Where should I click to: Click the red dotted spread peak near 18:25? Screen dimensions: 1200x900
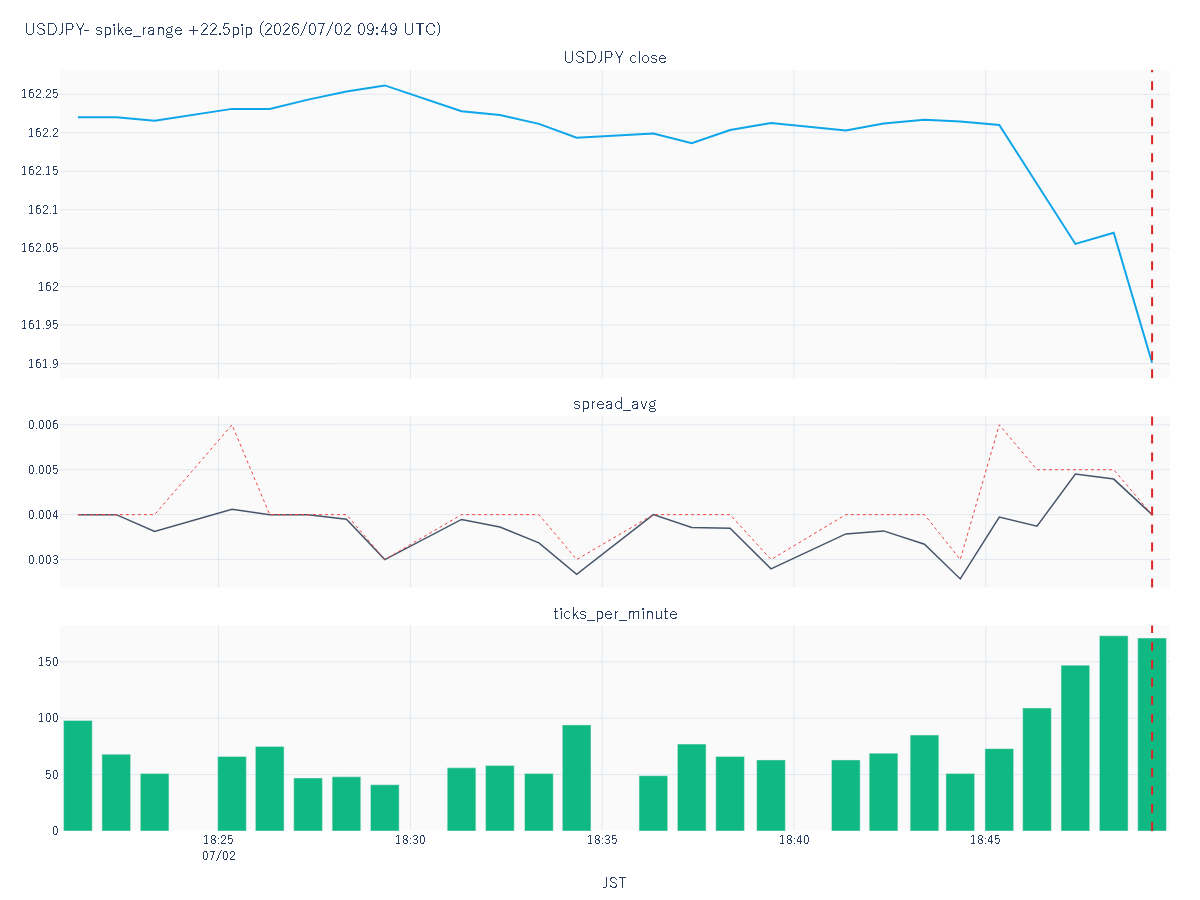[232, 425]
